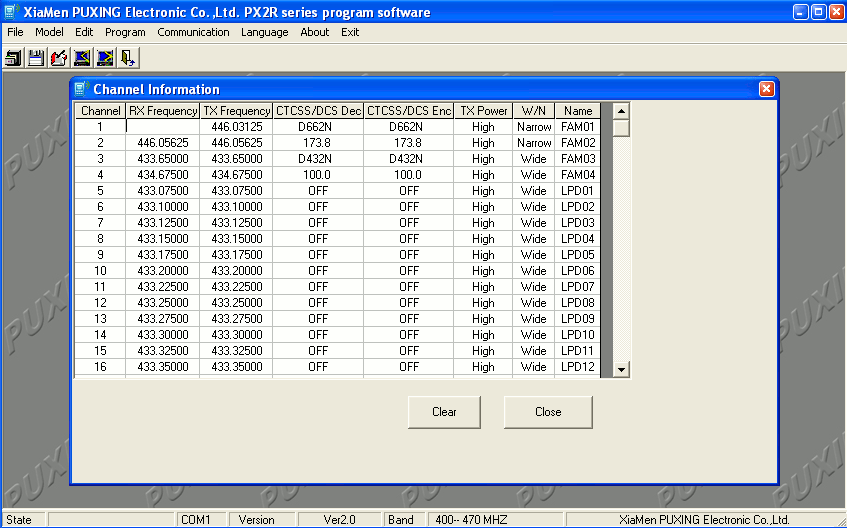Click the CTCSS/DCS Dec column header
Screen dimensions: 847x528
tap(318, 111)
